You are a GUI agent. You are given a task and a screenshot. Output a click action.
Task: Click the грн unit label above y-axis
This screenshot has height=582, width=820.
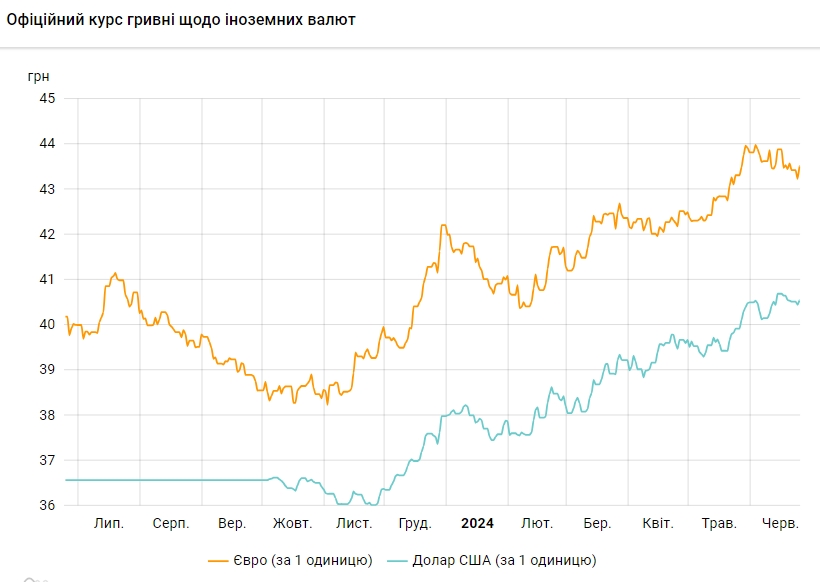[38, 75]
